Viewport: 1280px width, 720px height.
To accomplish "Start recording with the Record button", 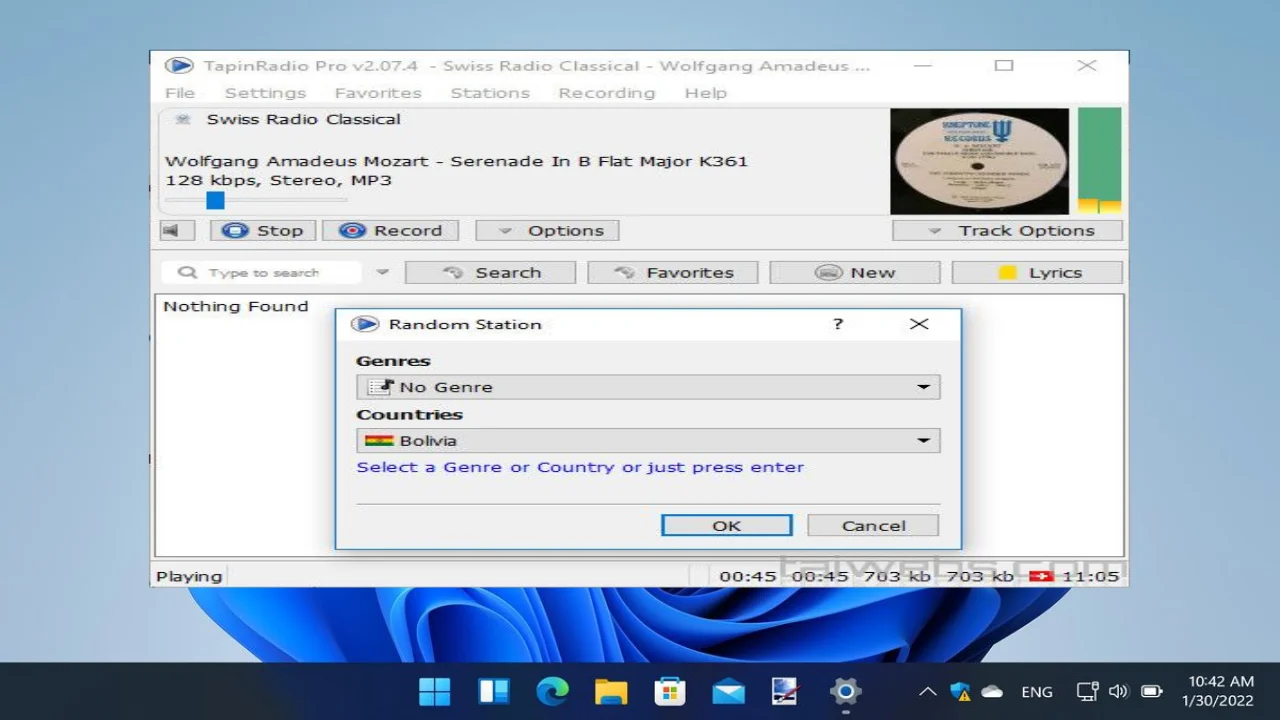I will pyautogui.click(x=390, y=231).
